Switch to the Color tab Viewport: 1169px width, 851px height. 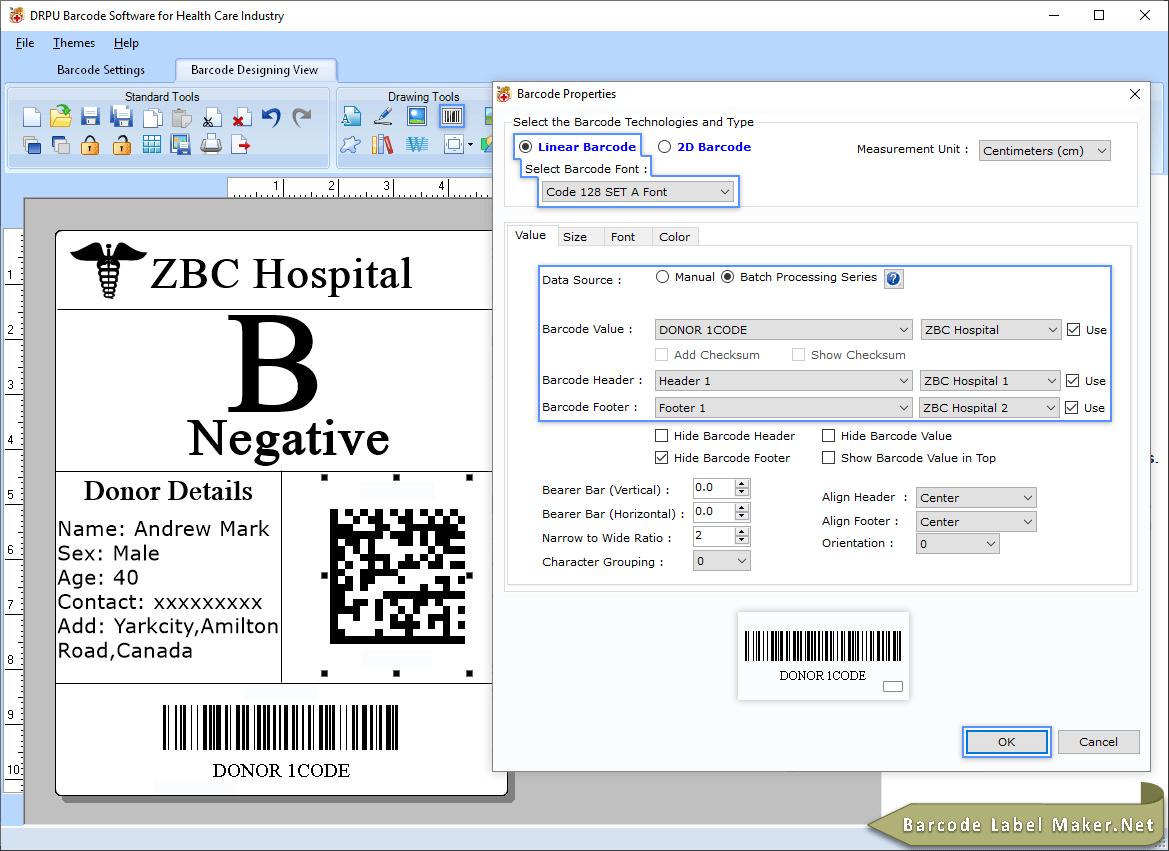(675, 236)
